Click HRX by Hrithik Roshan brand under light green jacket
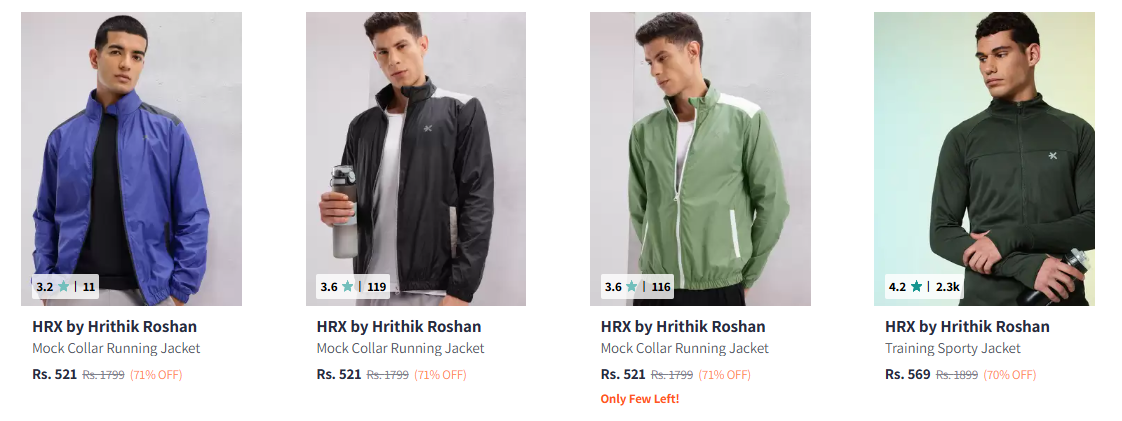 click(x=683, y=327)
